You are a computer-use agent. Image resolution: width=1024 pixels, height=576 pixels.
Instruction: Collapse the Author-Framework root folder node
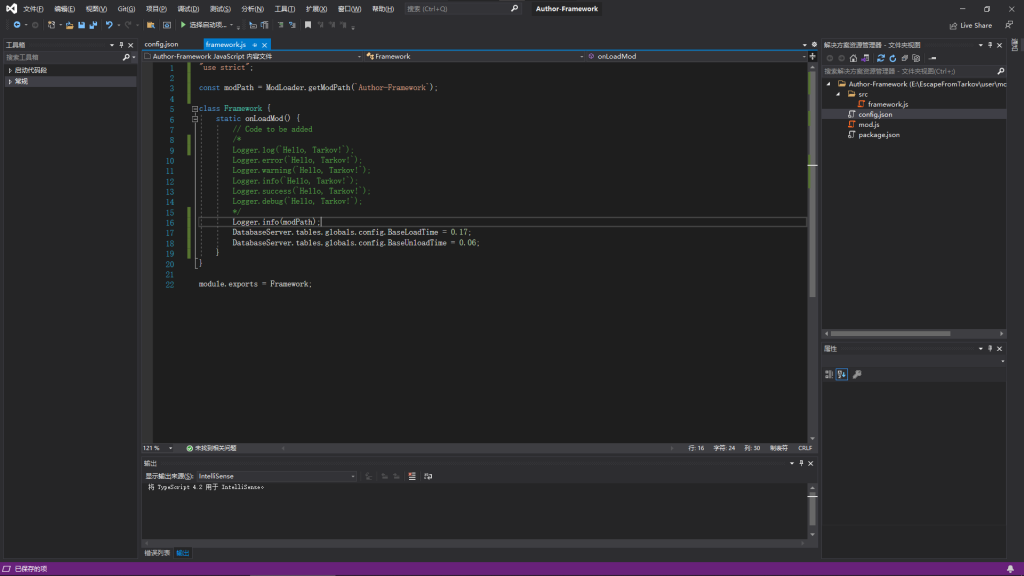click(829, 84)
